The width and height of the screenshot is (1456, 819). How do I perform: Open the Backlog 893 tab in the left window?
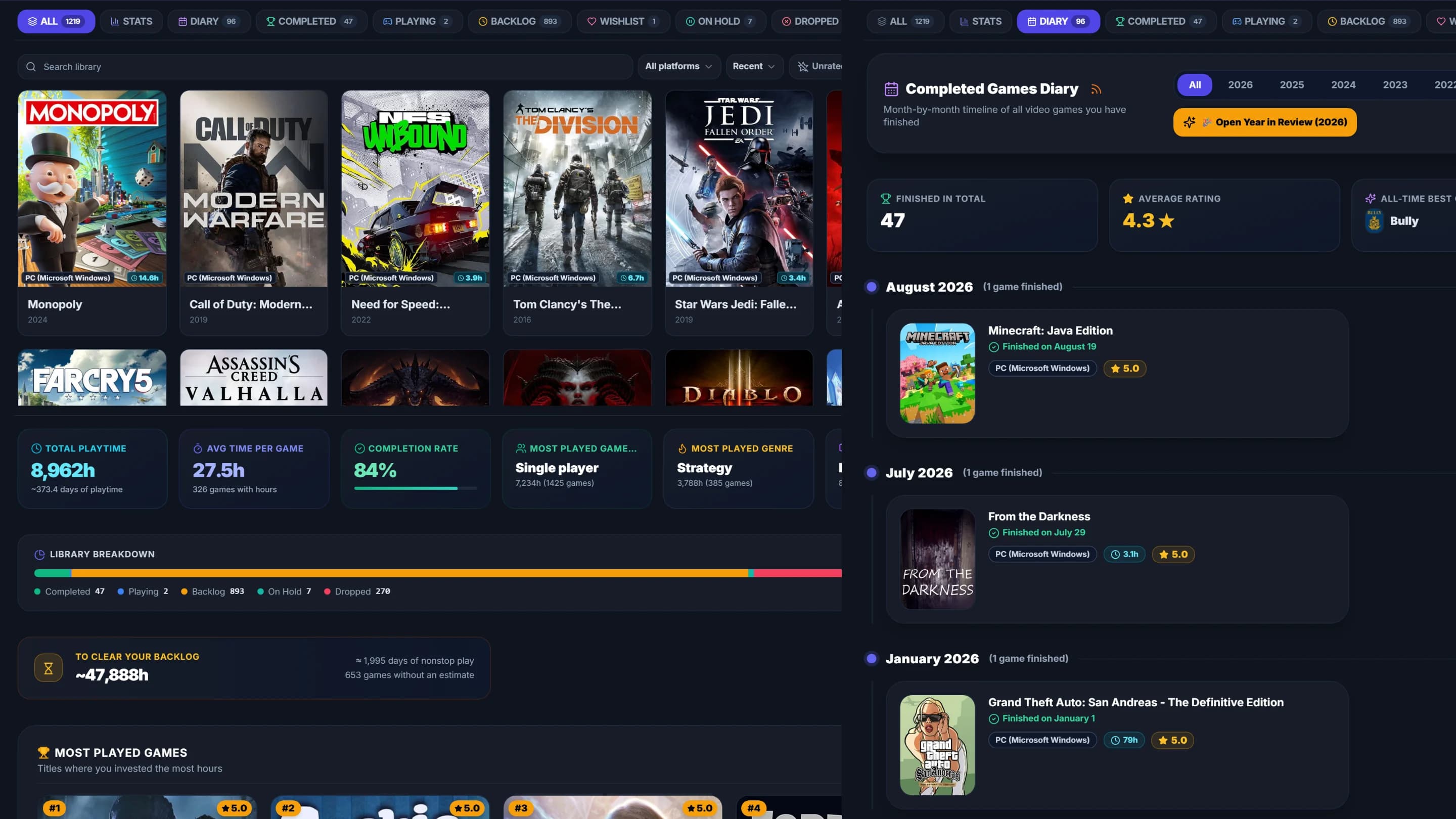point(519,21)
